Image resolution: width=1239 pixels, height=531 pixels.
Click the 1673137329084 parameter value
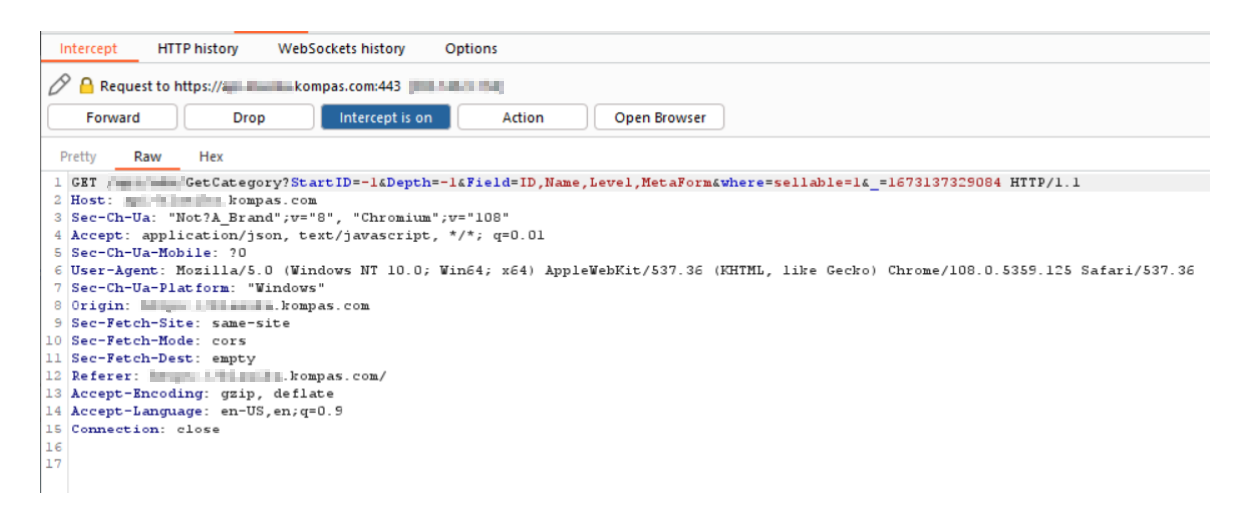point(945,183)
